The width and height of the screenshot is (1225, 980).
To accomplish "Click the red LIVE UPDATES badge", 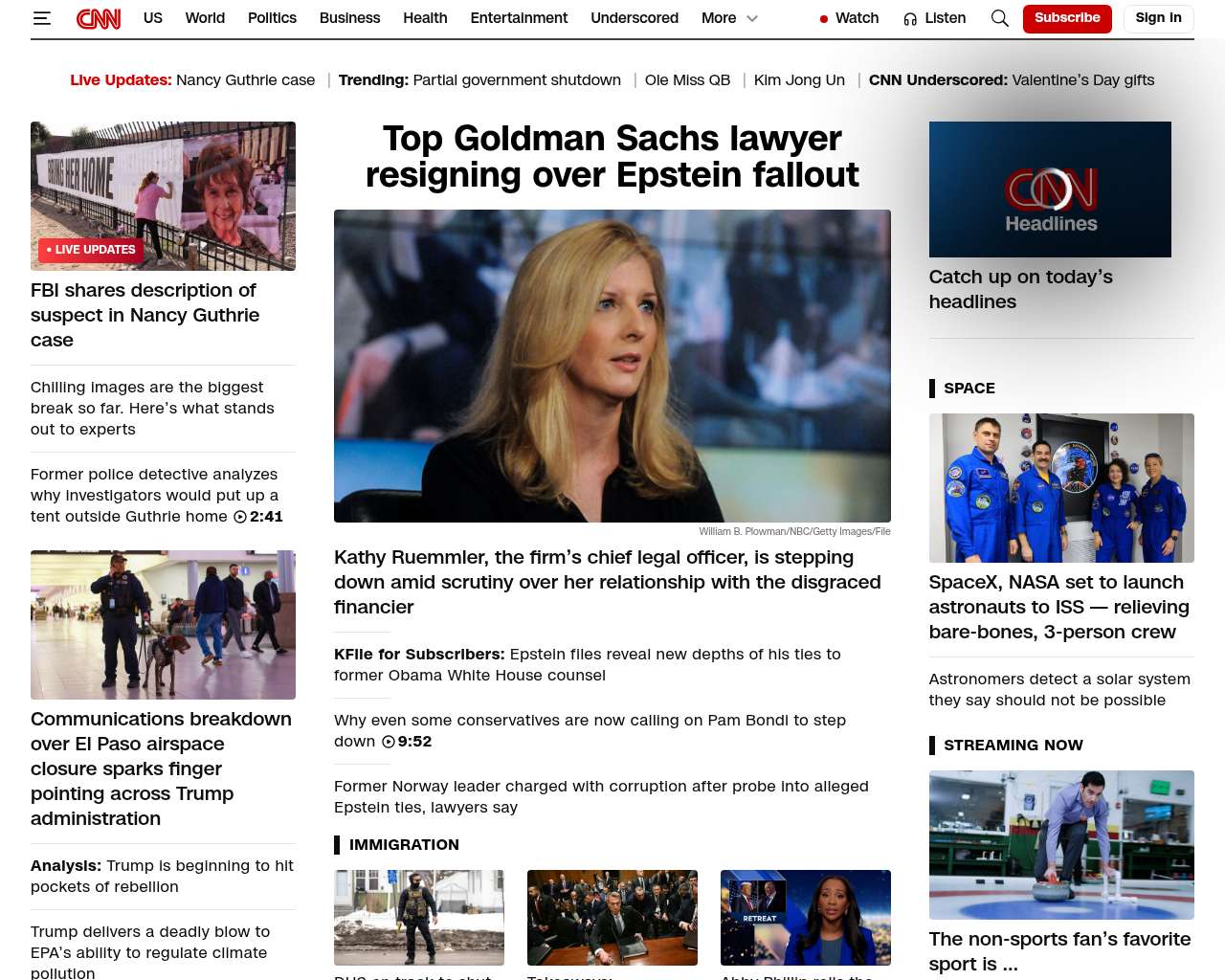I will tap(91, 250).
